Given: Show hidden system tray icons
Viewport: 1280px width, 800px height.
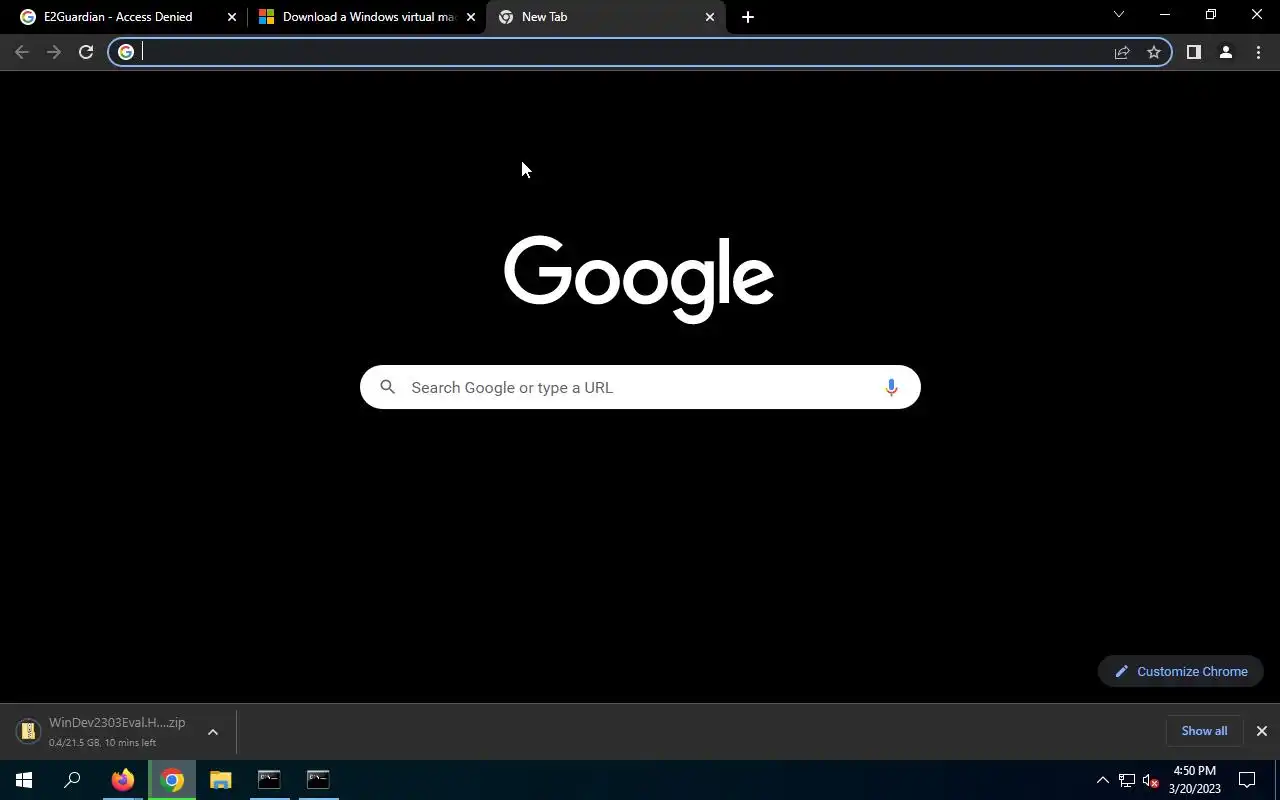Looking at the screenshot, I should tap(1102, 780).
